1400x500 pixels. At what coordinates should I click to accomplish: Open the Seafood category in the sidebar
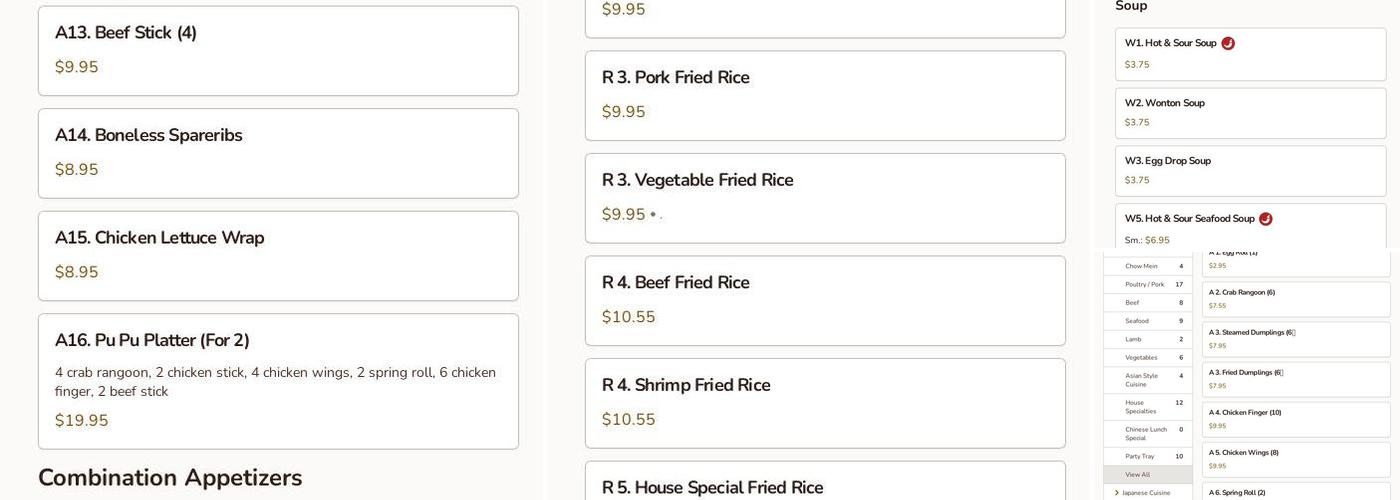click(x=1147, y=321)
